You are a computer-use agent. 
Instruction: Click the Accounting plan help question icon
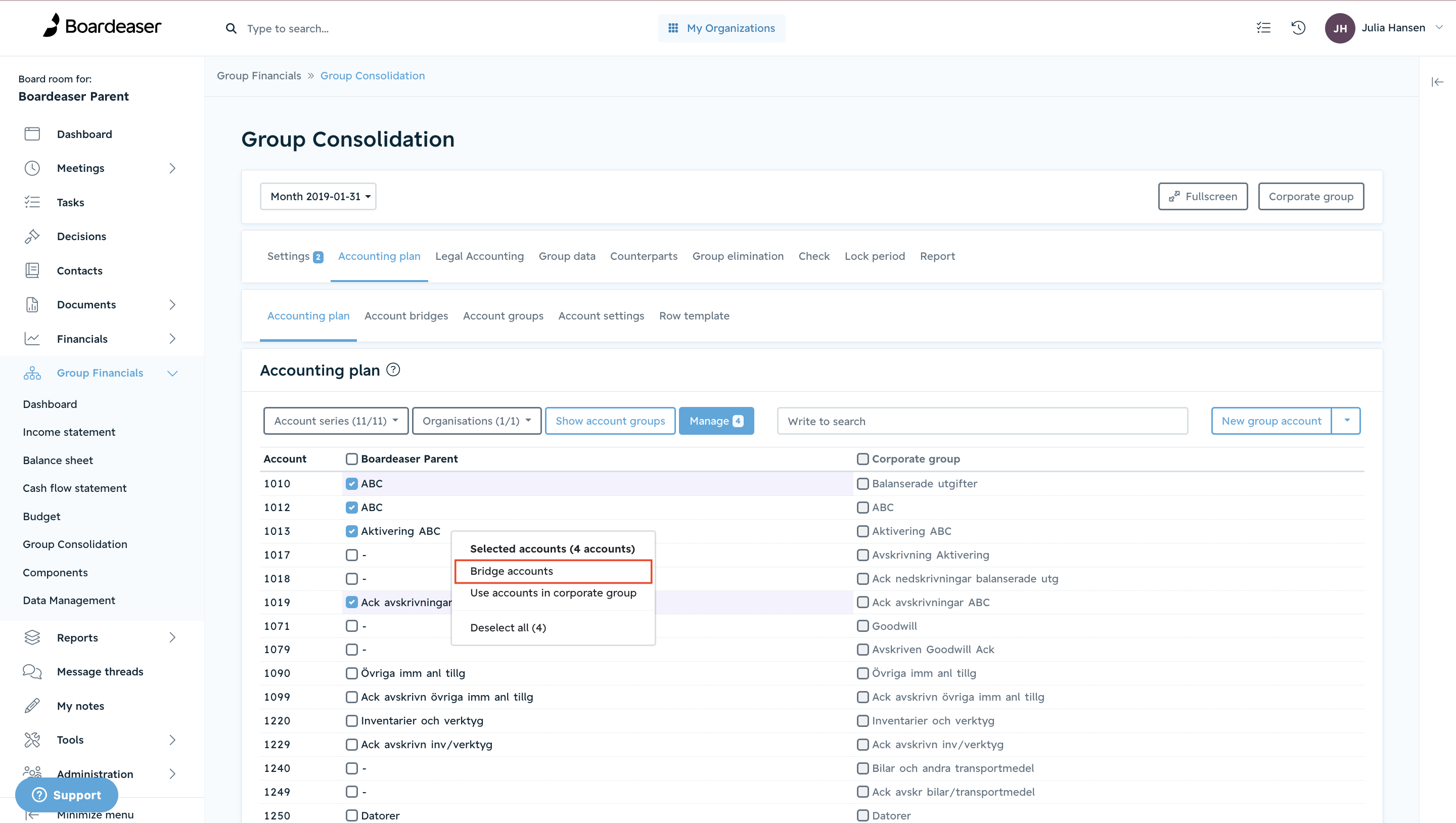point(393,370)
